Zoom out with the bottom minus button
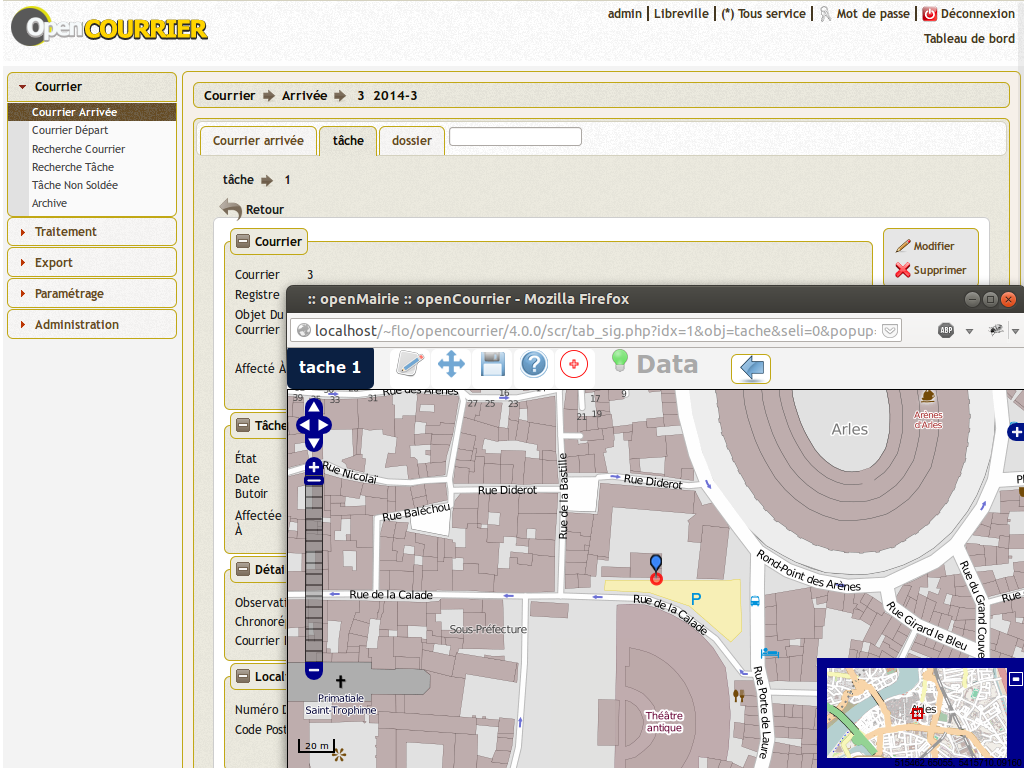Viewport: 1024px width, 768px height. pyautogui.click(x=314, y=671)
